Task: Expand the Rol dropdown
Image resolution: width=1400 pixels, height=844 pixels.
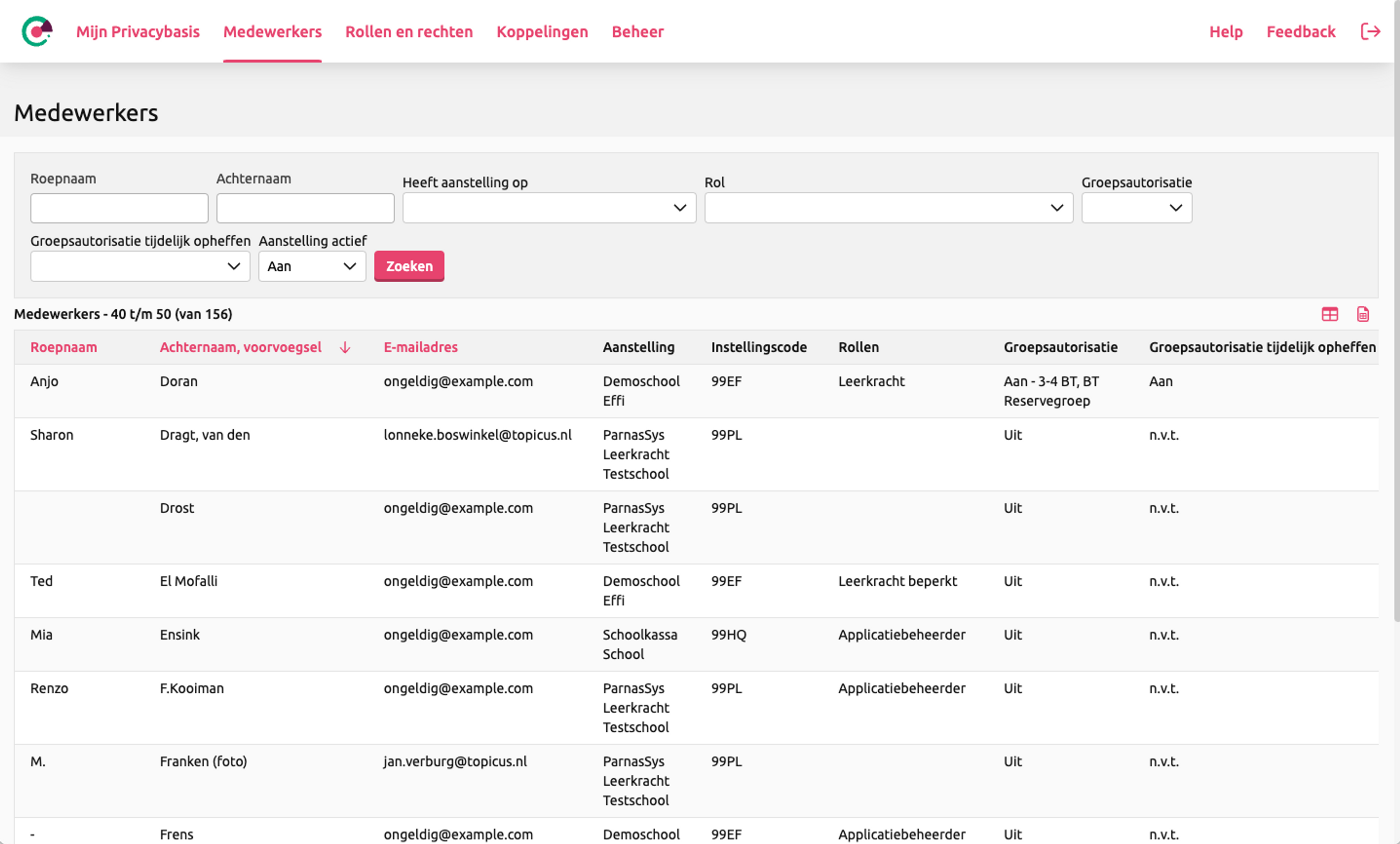Action: click(x=888, y=208)
